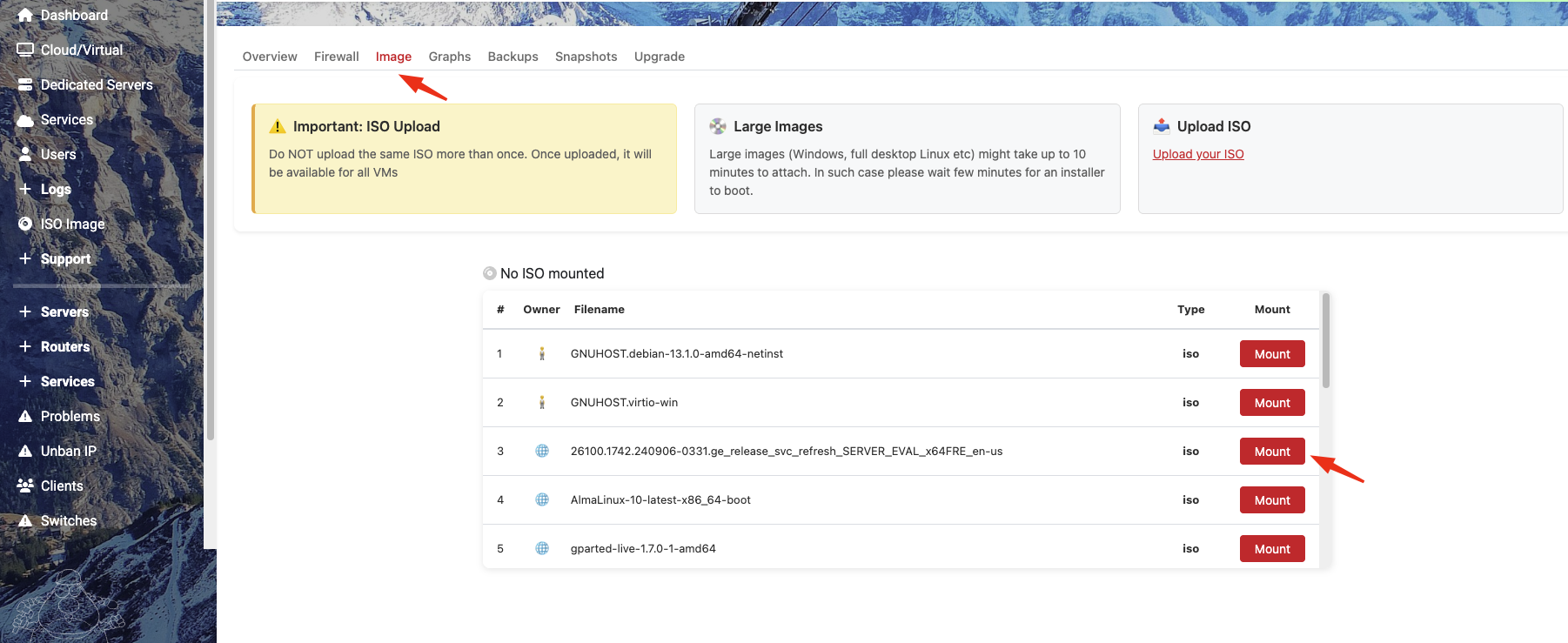Click the ISO Image disc icon

coord(25,224)
